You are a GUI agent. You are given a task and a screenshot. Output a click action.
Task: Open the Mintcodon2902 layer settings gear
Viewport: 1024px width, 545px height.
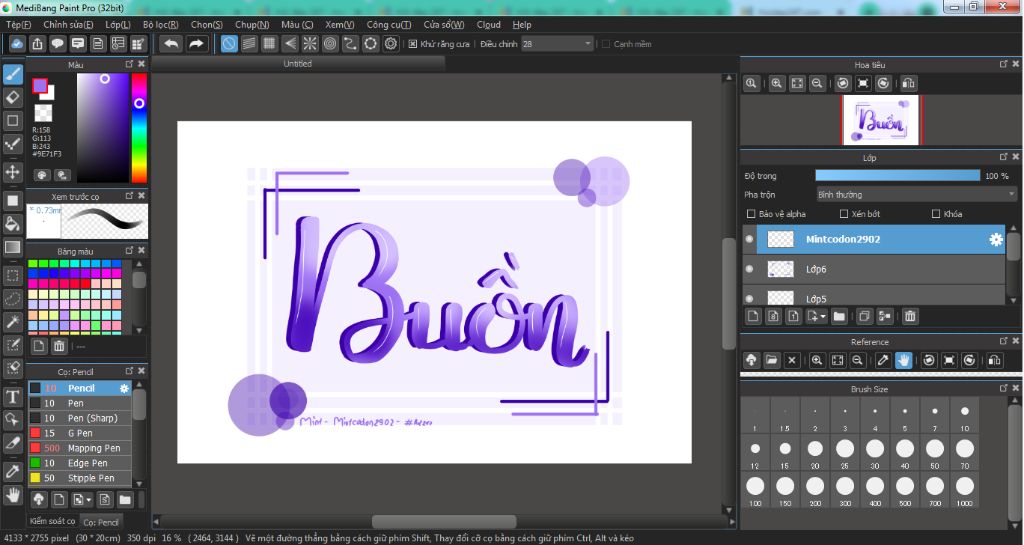coord(995,240)
